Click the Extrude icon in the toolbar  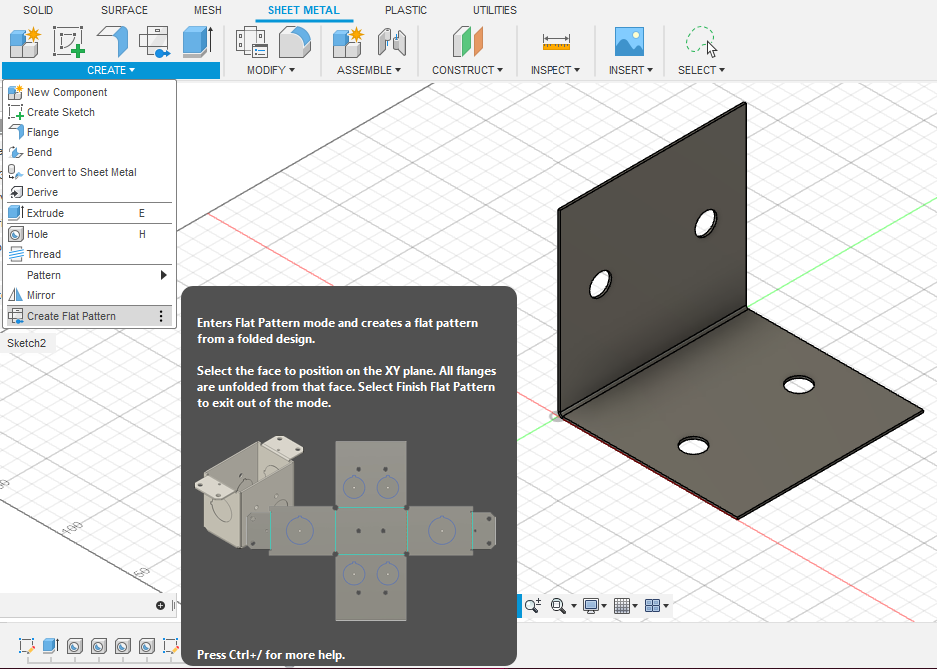pos(197,42)
